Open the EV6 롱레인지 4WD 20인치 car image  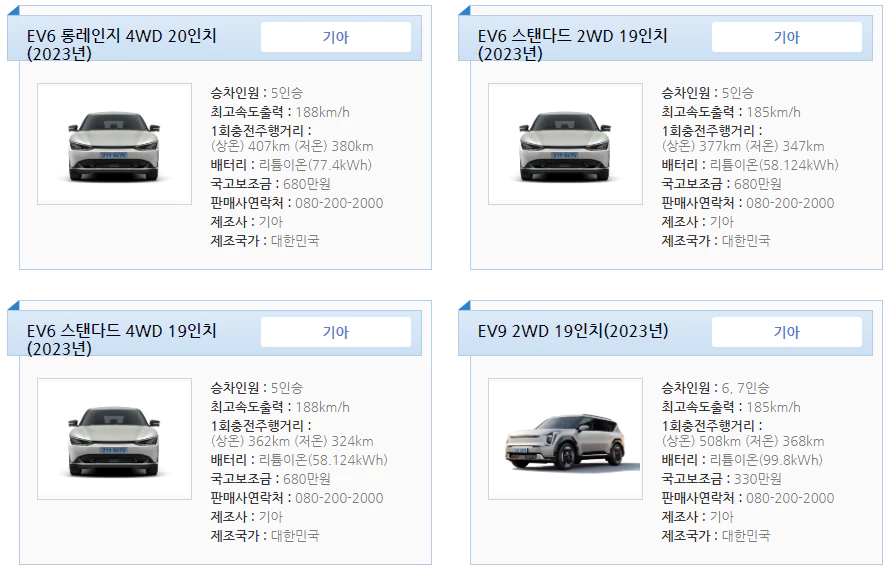(x=115, y=144)
